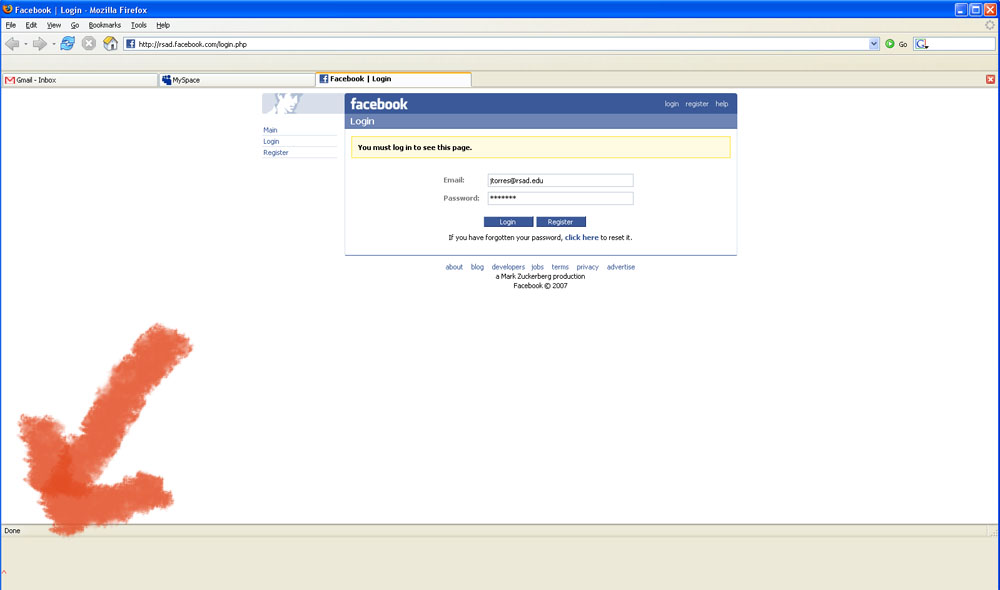
Task: Click the face image in sidebar header
Action: [302, 103]
